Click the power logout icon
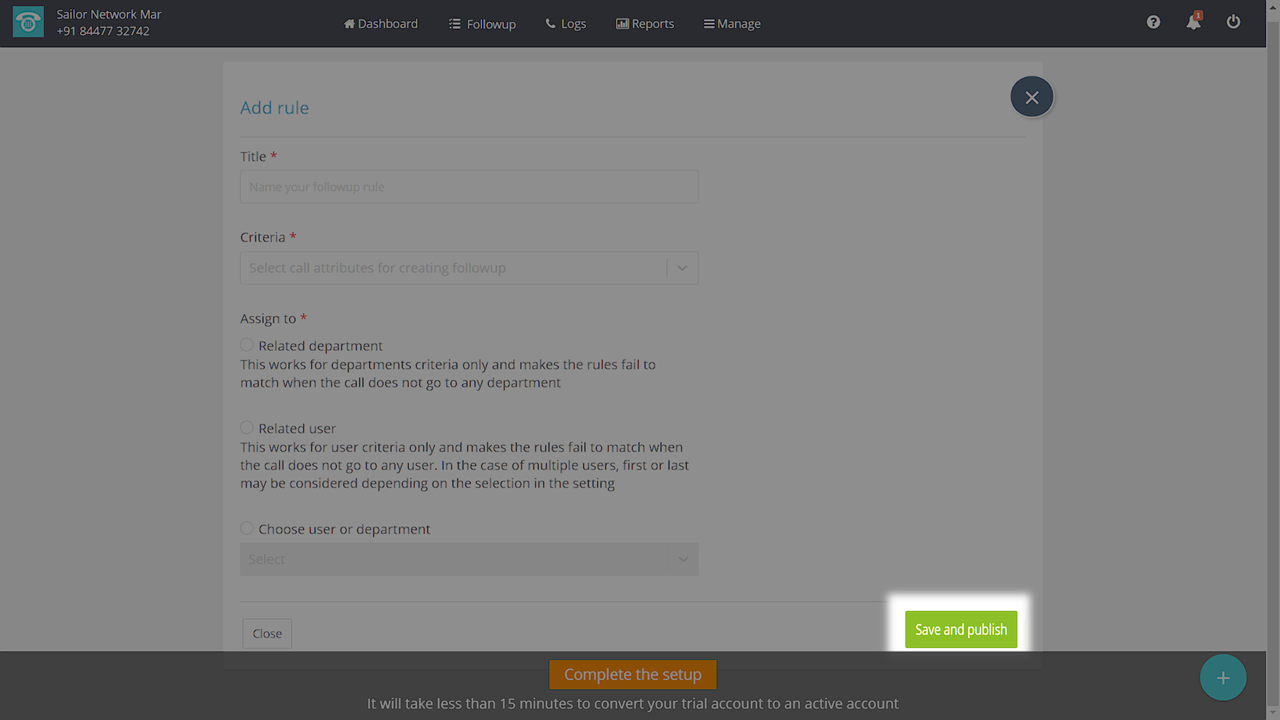Screen dimensions: 1280x720 click(1233, 22)
